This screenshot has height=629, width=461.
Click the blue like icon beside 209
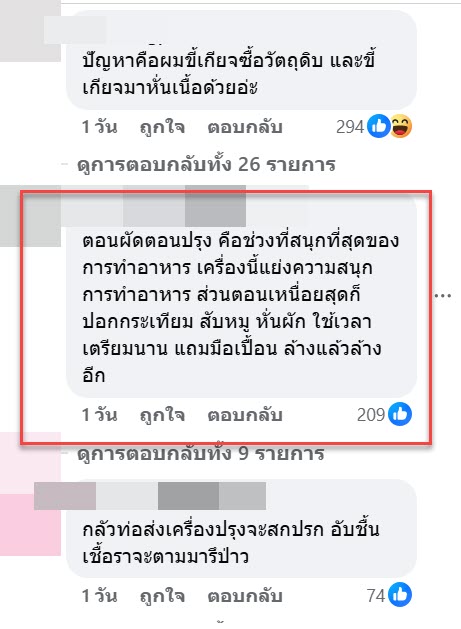pos(400,414)
